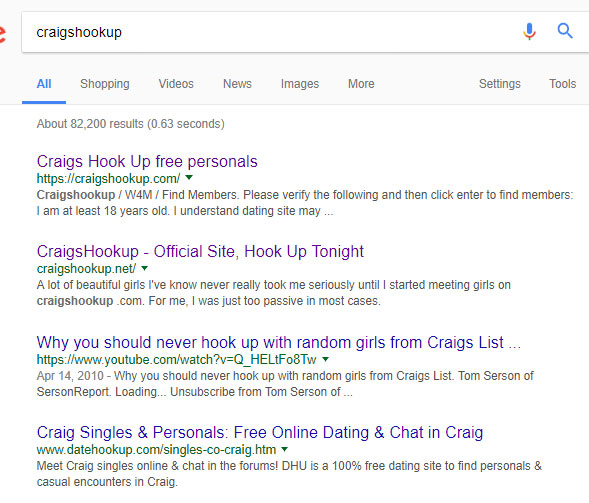Click the partial Google logo at left

(3, 34)
